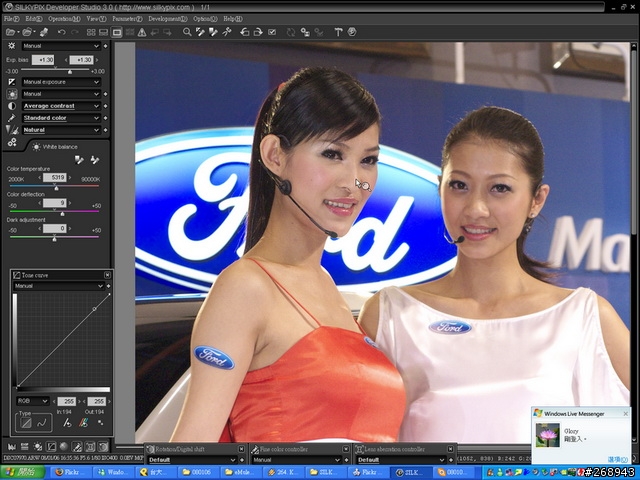Open the round help/about toolbar icon
This screenshot has width=640, height=480.
[x=352, y=32]
